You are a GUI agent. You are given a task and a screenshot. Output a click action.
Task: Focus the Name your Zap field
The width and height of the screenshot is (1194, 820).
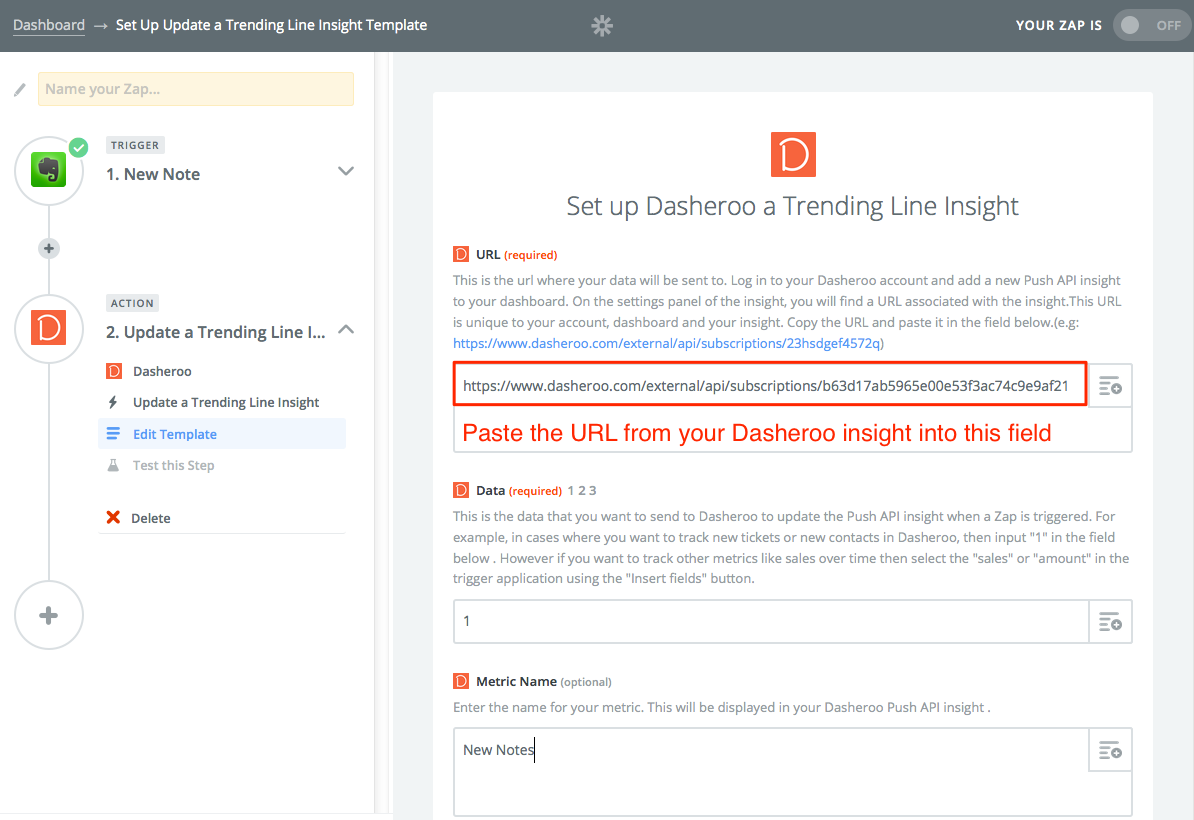pos(196,89)
